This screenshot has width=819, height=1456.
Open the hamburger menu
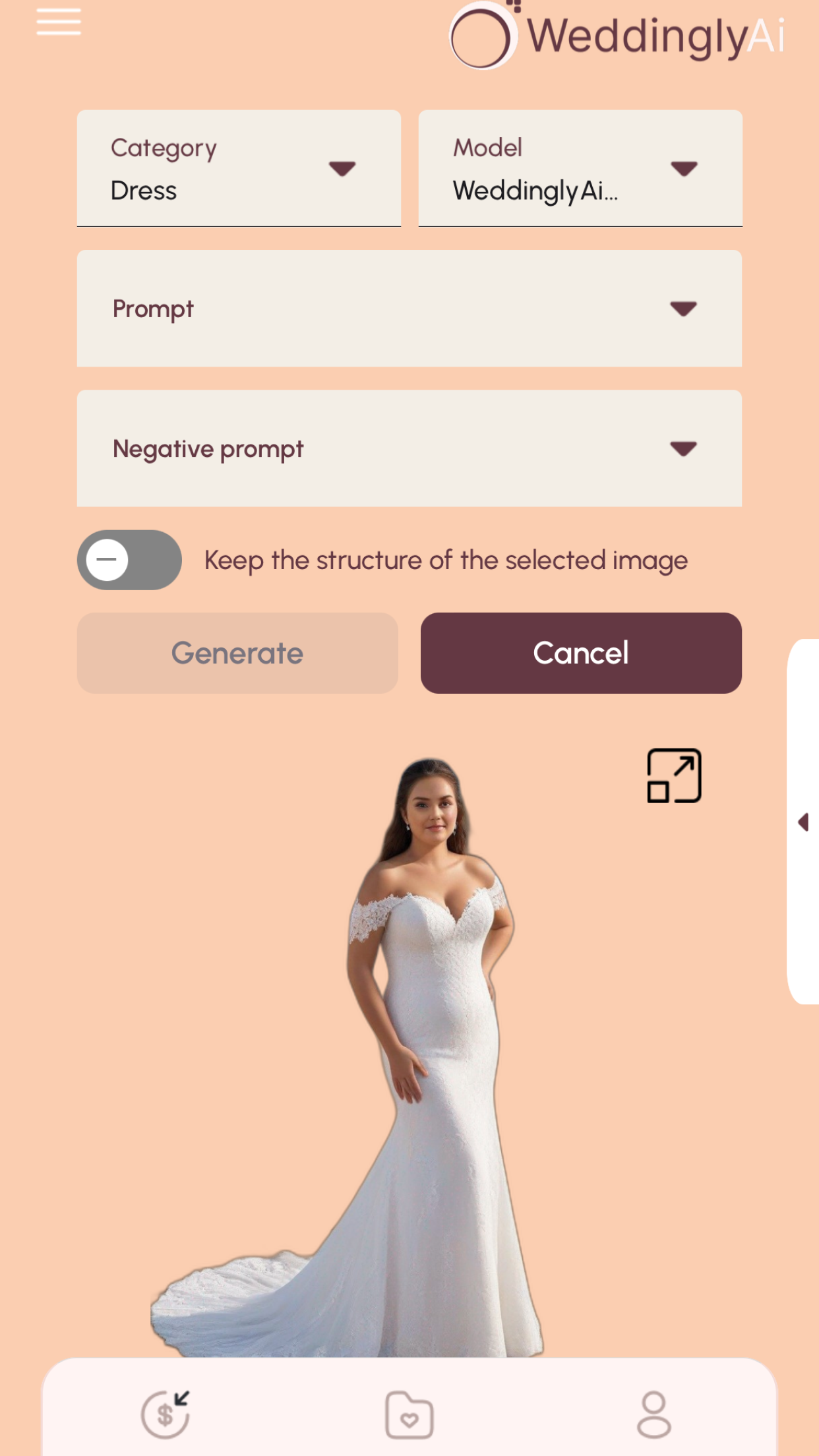tap(59, 22)
